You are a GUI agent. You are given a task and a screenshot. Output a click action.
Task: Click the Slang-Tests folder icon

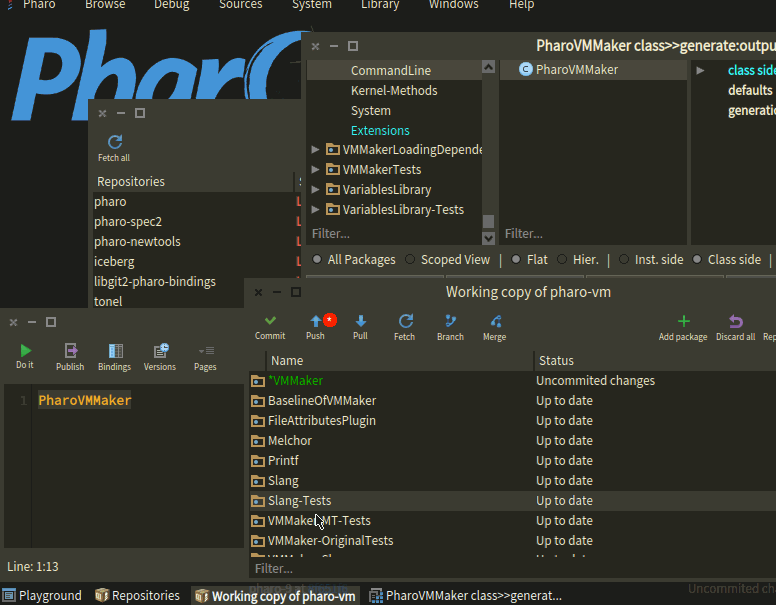[x=258, y=501]
